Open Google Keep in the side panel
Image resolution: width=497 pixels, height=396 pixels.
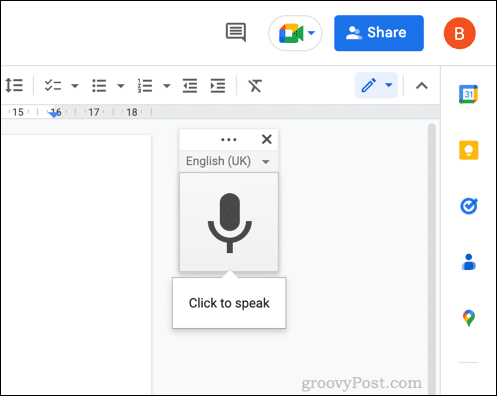click(x=469, y=150)
